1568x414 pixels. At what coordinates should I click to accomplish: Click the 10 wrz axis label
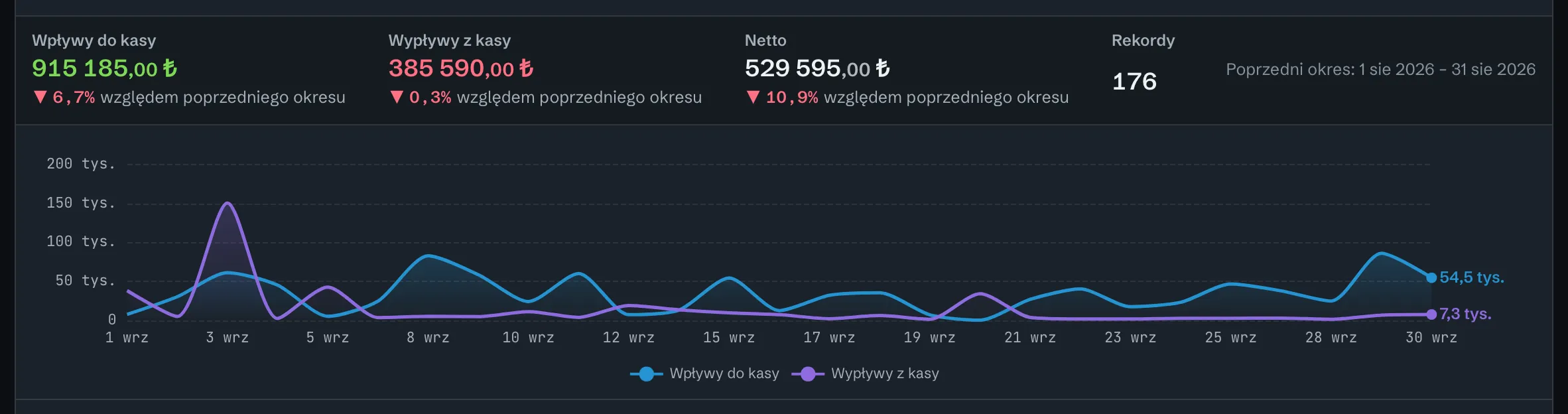[x=528, y=338]
